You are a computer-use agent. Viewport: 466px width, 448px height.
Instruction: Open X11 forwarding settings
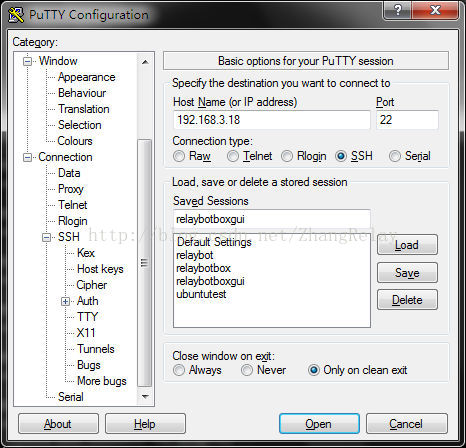[86, 333]
